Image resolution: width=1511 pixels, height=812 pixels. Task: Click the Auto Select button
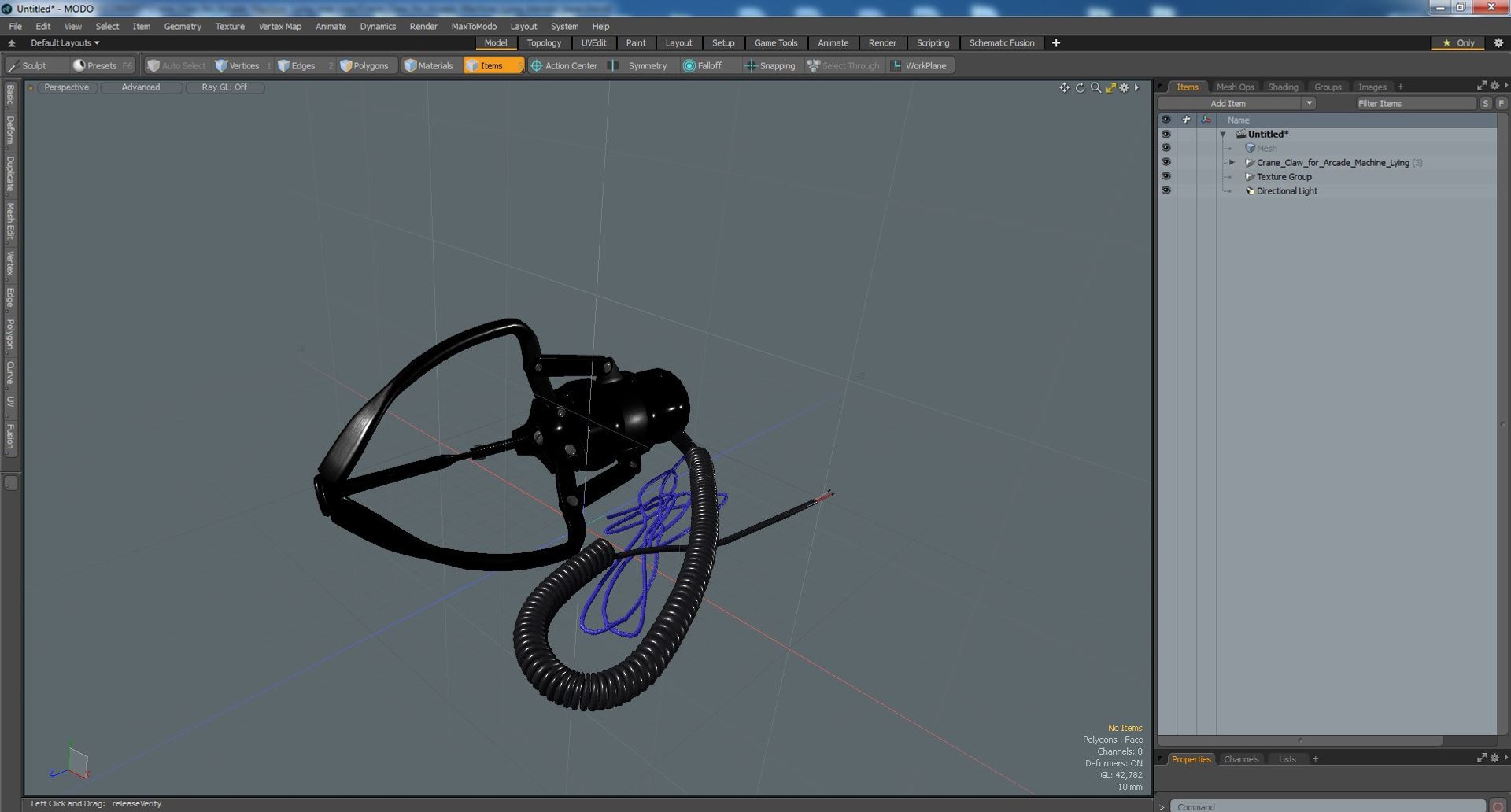tap(176, 65)
